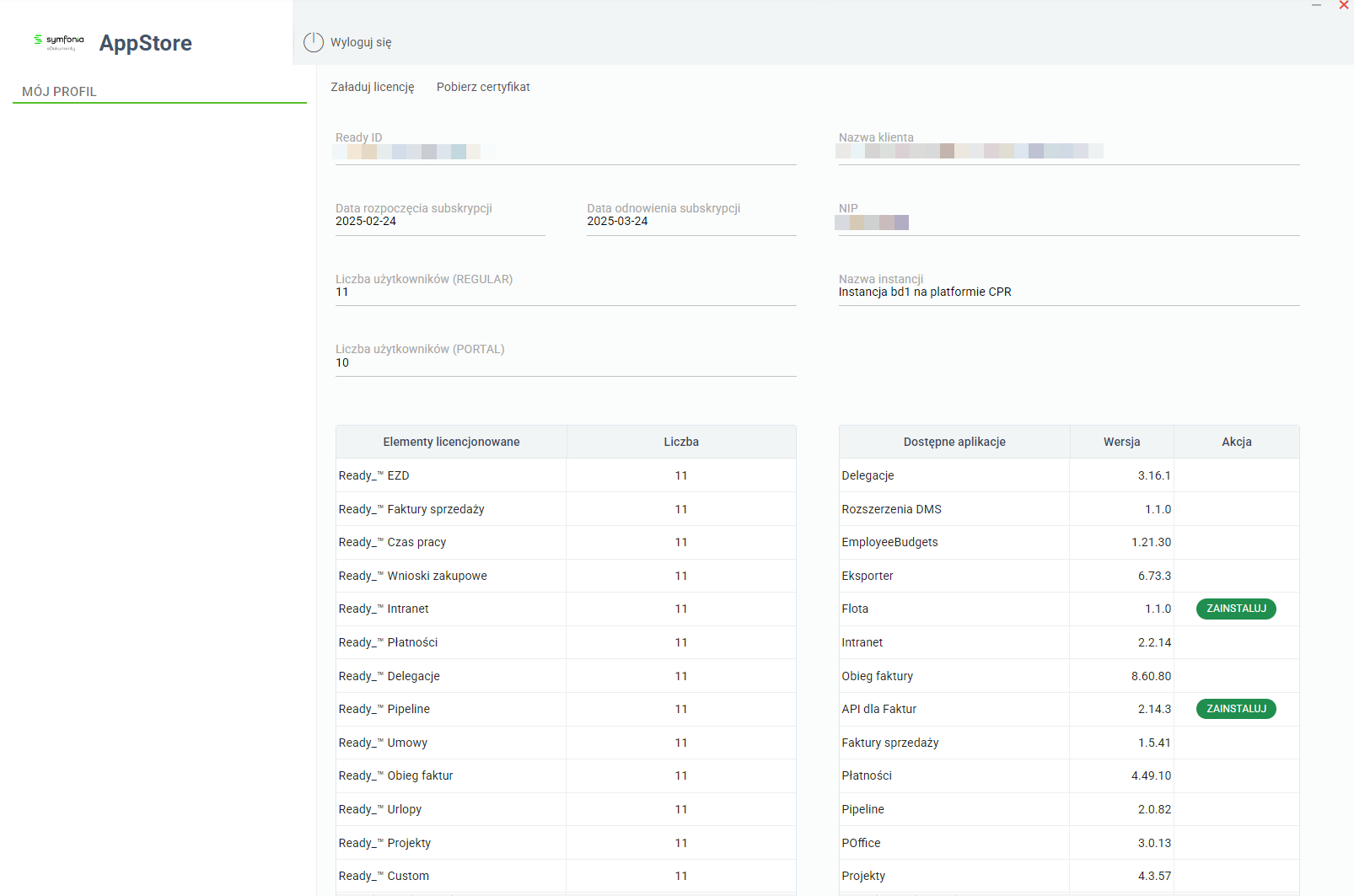This screenshot has width=1354, height=896.
Task: Select Pobierz certyfikat
Action: tap(483, 87)
